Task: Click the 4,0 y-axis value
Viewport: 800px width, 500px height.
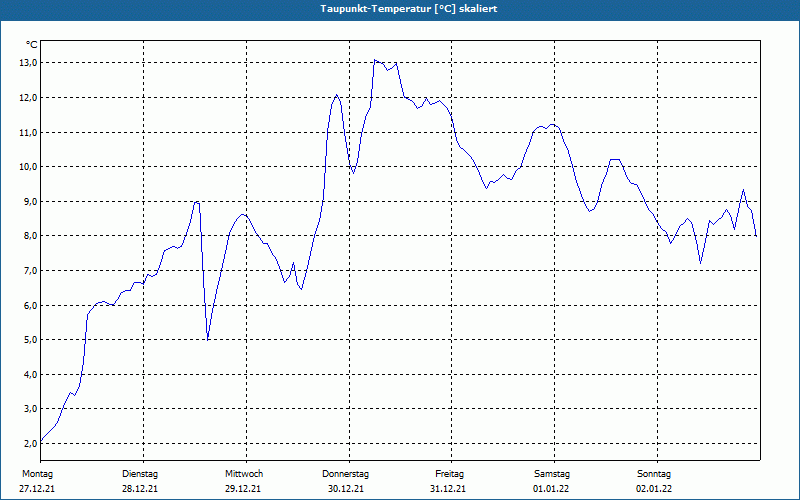Action: [31, 374]
